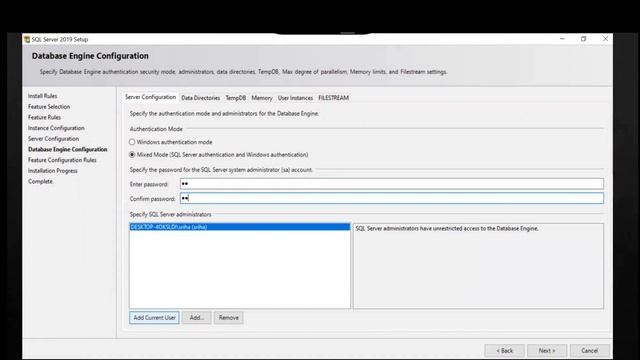Click the Confirm password field
The width and height of the screenshot is (640, 360).
pos(391,198)
